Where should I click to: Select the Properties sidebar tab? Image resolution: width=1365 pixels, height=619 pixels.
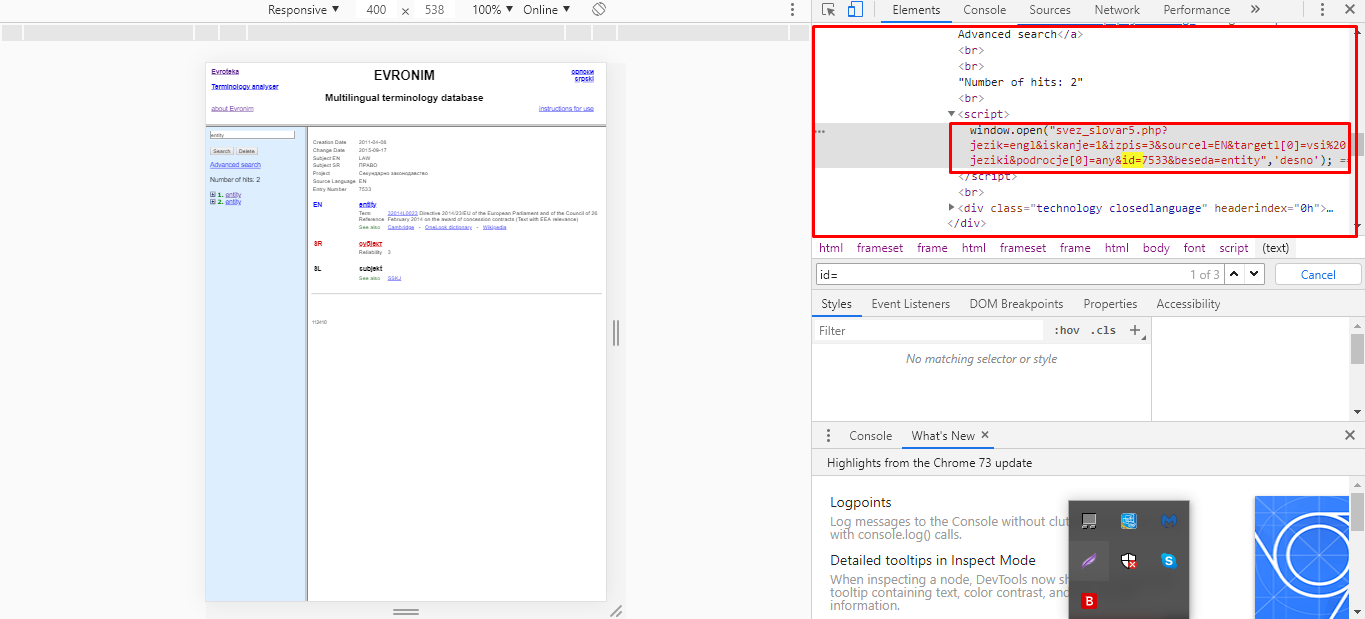pyautogui.click(x=1110, y=304)
